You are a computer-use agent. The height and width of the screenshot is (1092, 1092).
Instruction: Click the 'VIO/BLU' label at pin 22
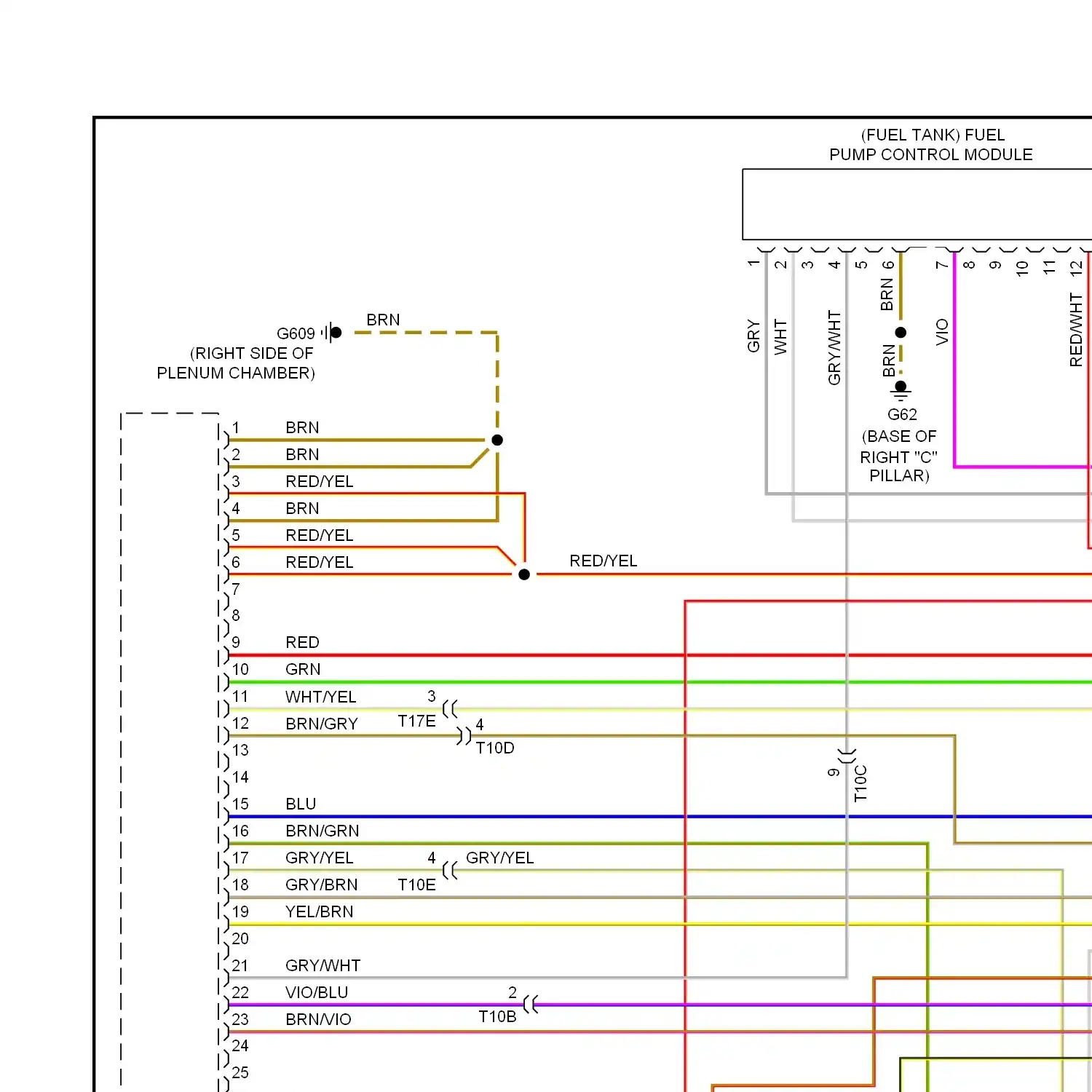(x=317, y=992)
